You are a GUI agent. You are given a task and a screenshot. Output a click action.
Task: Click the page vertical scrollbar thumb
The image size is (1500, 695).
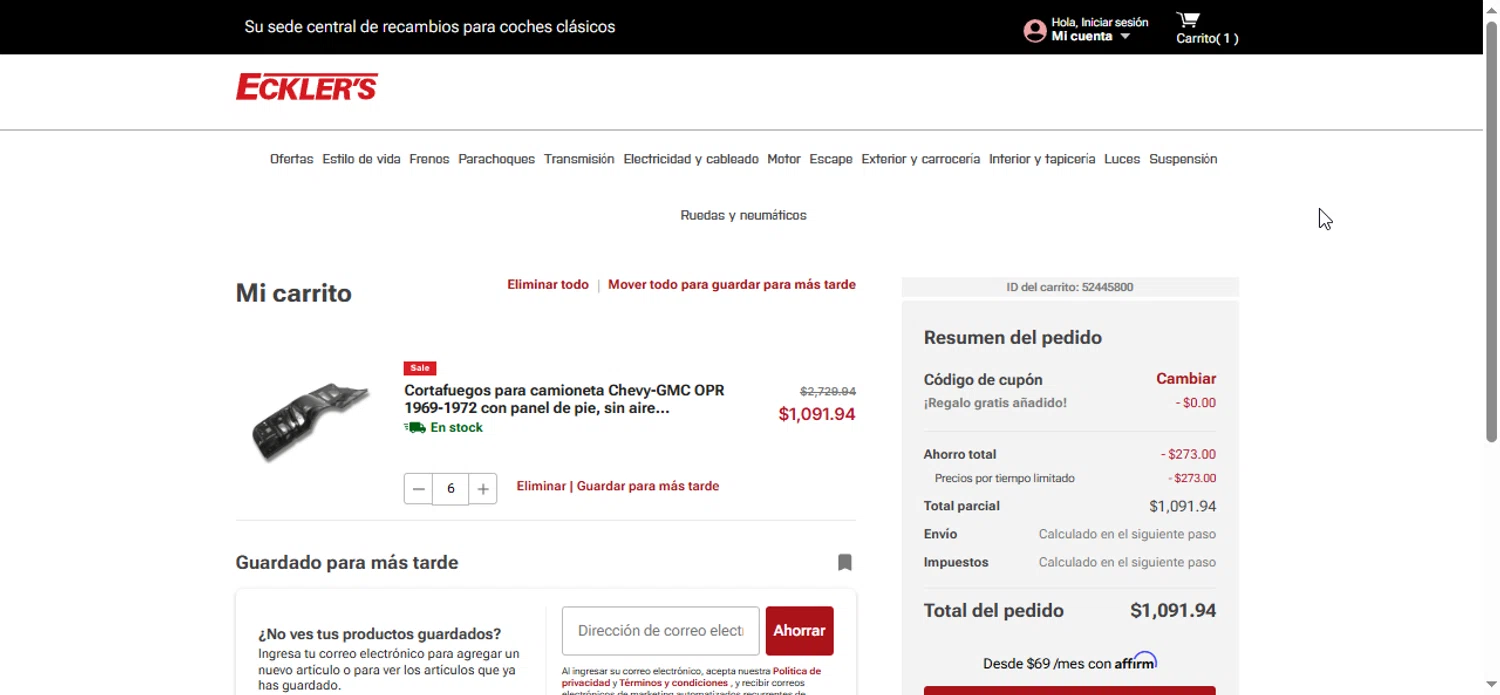[x=1491, y=232]
